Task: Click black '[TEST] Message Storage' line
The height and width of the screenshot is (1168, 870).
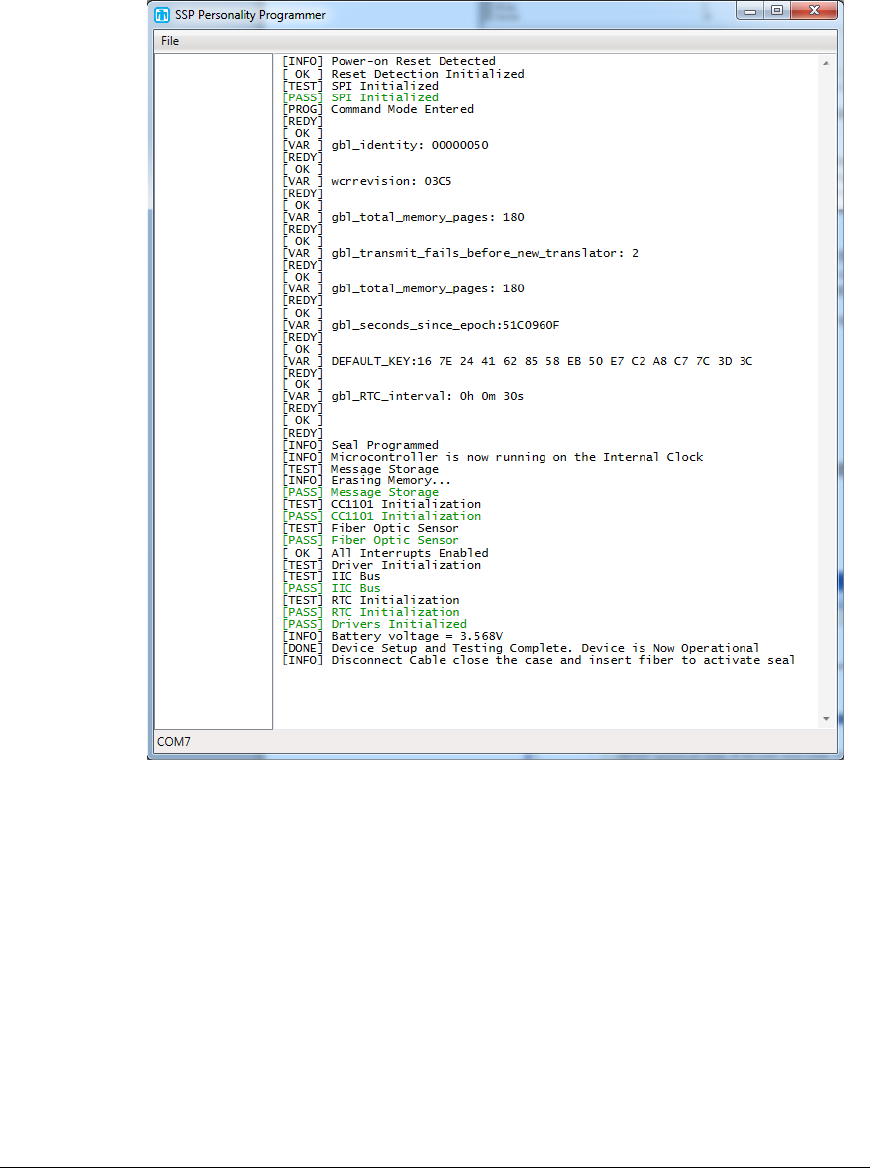Action: coord(361,469)
